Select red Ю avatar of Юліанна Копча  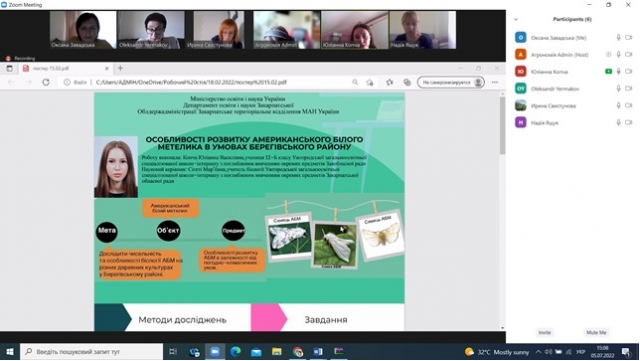pos(520,71)
